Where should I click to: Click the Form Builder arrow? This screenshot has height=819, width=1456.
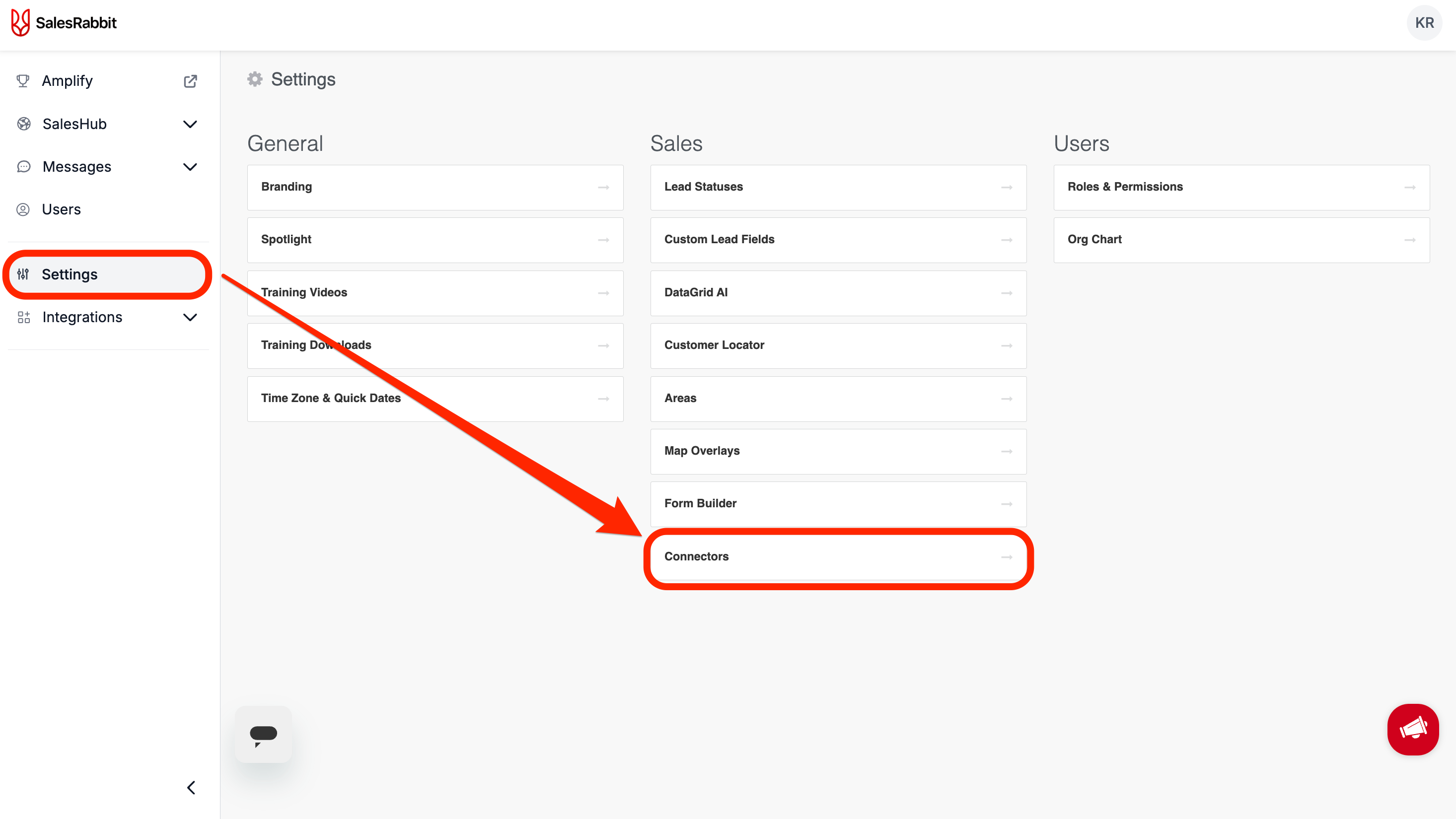[x=1007, y=504]
